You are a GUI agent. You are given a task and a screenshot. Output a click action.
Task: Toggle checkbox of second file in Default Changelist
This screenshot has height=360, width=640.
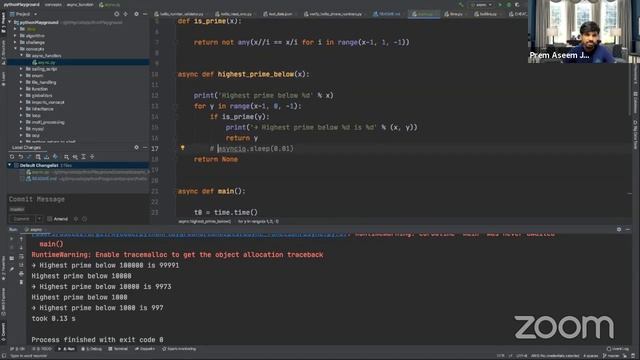click(22, 179)
